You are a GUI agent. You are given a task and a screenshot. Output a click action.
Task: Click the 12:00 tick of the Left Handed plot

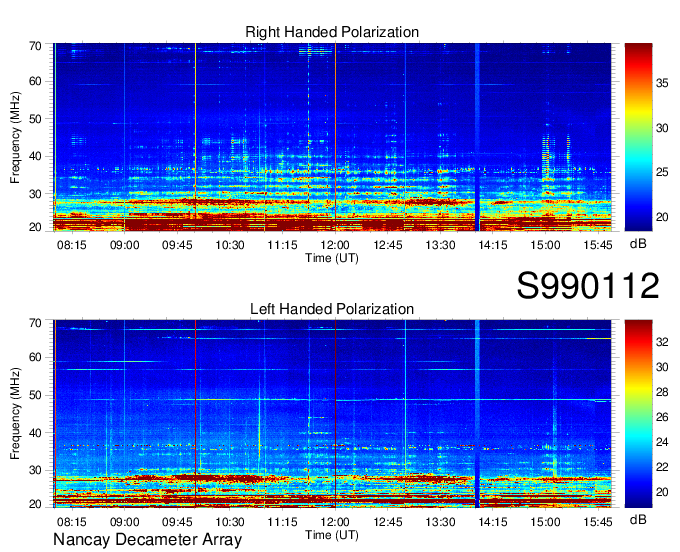pyautogui.click(x=335, y=522)
